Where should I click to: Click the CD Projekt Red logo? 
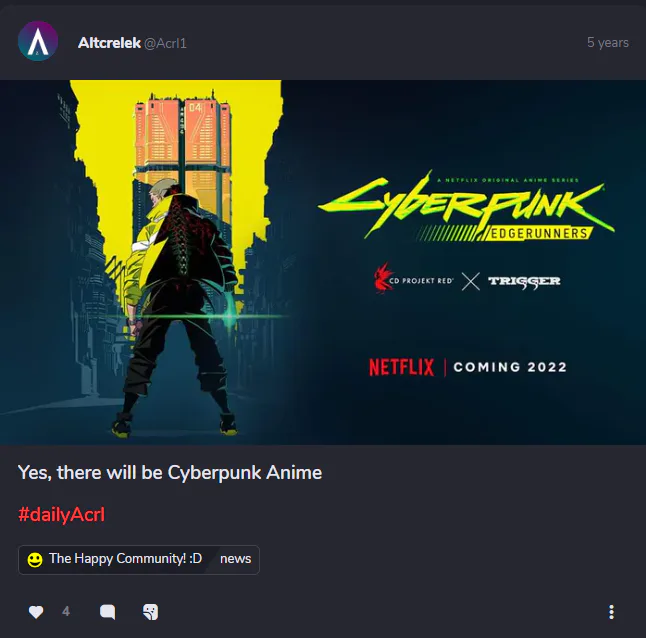413,278
